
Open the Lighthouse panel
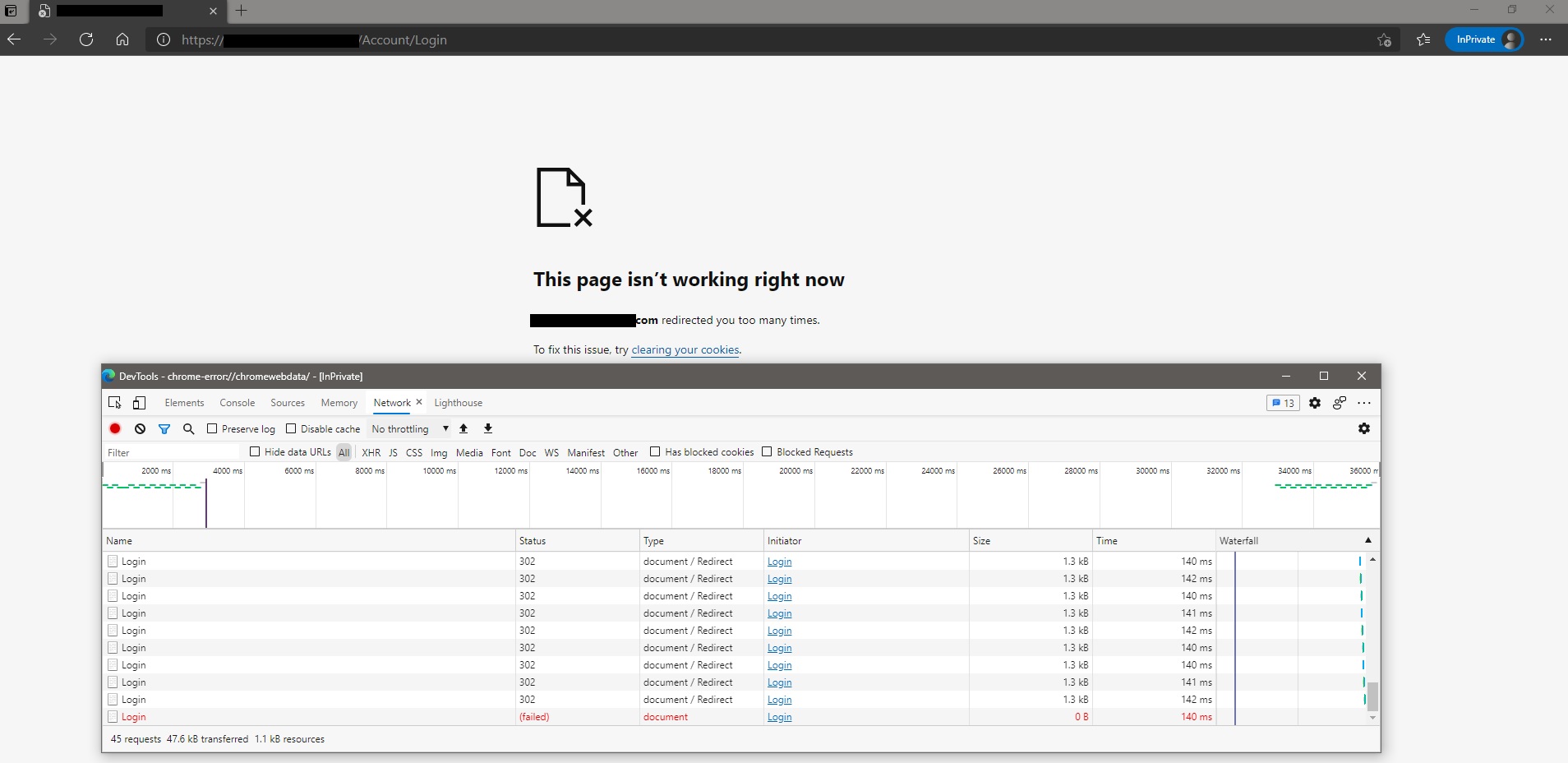click(458, 403)
